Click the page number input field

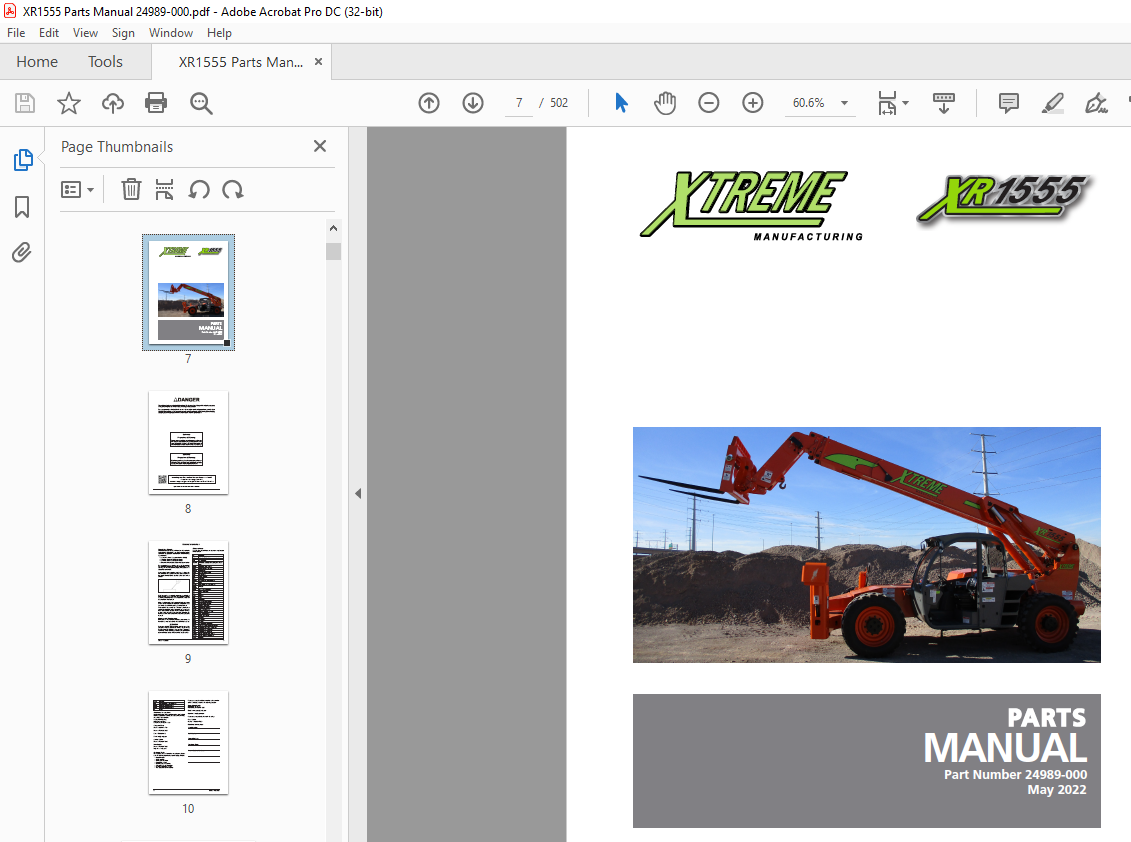pyautogui.click(x=519, y=103)
